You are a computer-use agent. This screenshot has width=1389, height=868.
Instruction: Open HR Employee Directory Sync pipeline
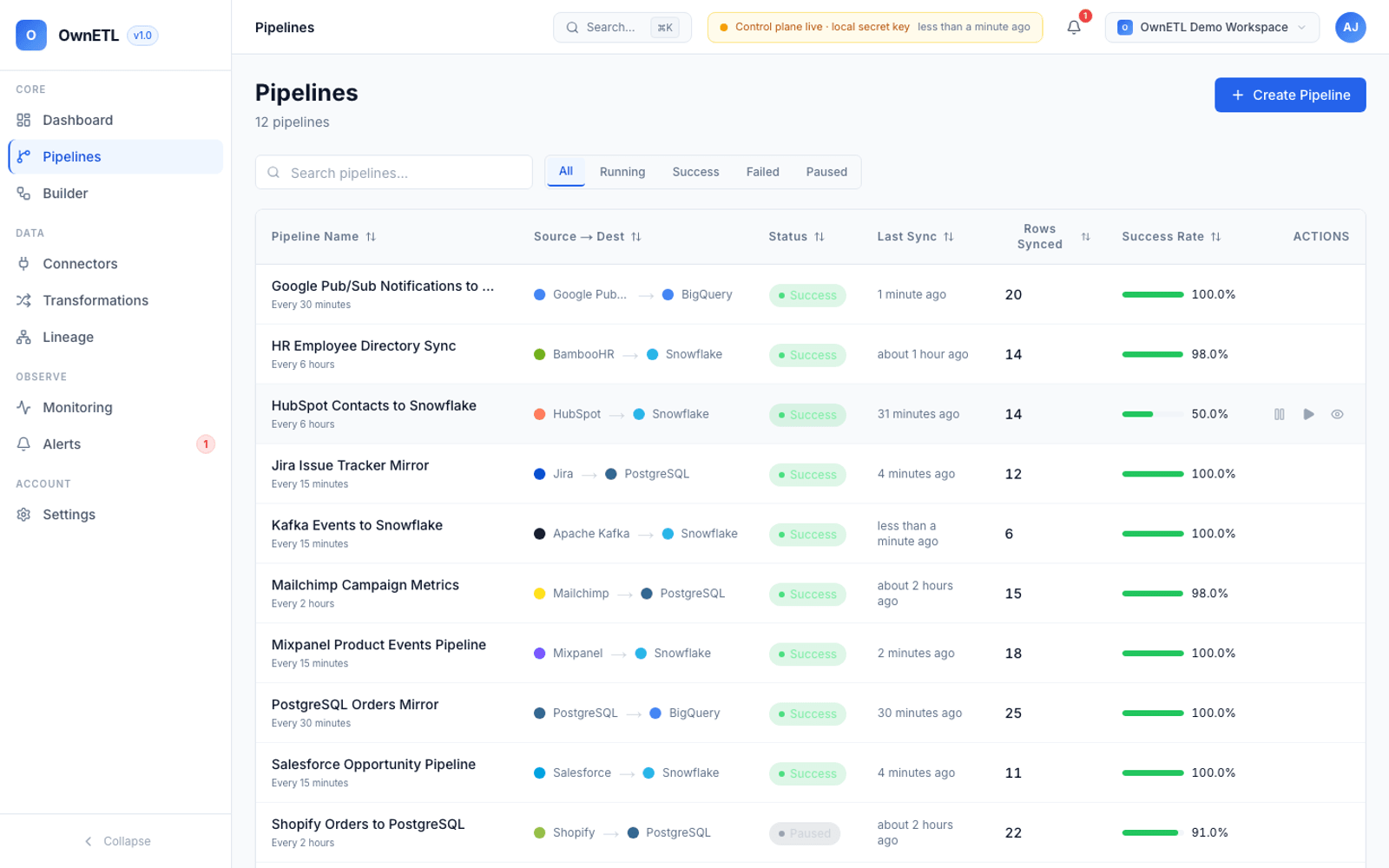364,346
